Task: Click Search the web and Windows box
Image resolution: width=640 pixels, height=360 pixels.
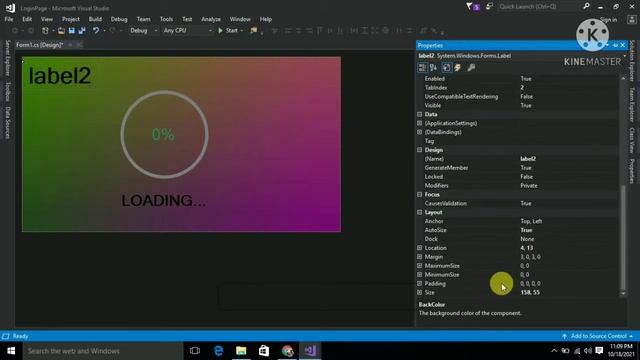Action: [x=102, y=351]
